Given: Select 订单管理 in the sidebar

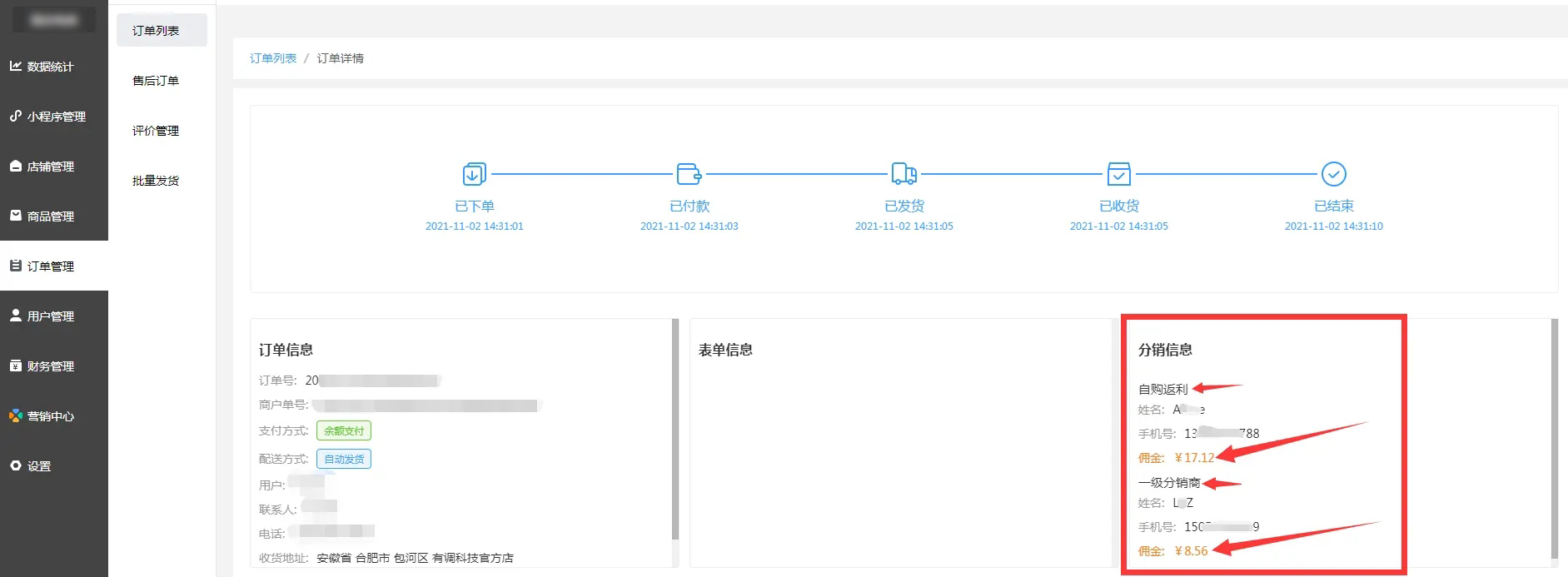Looking at the screenshot, I should 54,266.
